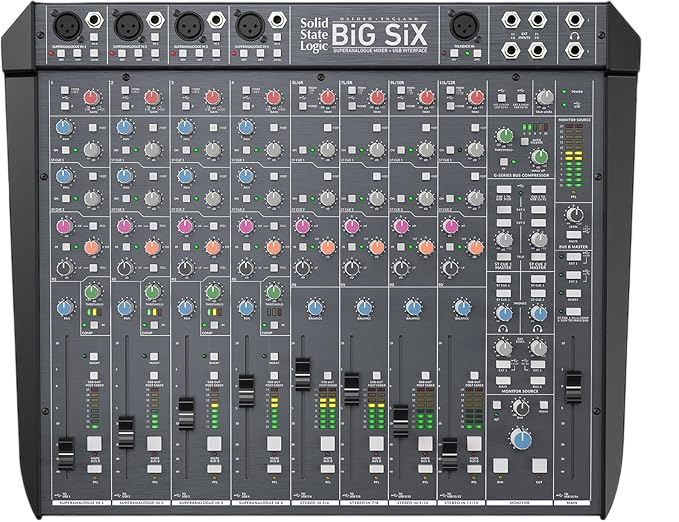This screenshot has width=679, height=522.
Task: Enable the channel 1 EQ In button
Action: tap(66, 246)
